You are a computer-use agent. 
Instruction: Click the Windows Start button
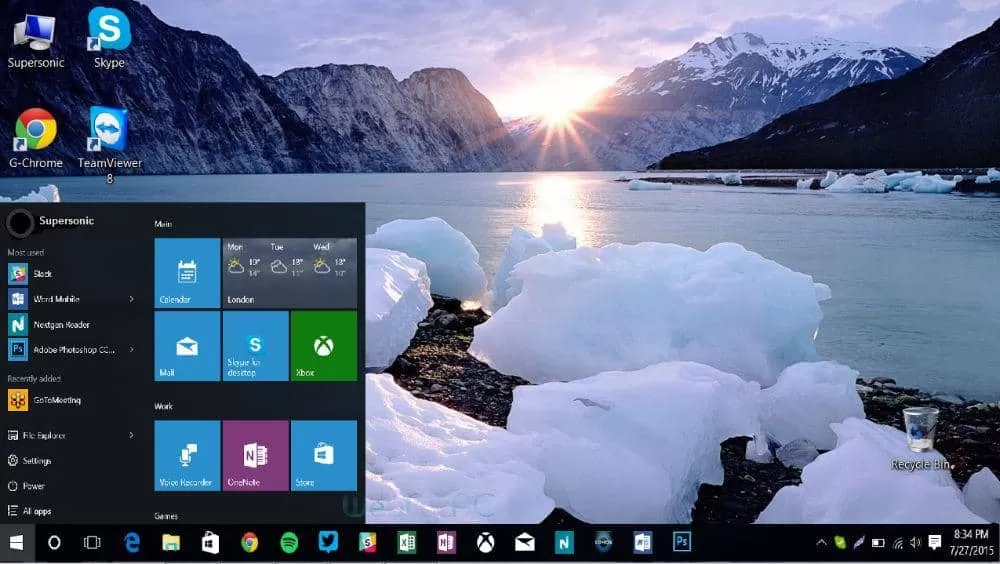(17, 543)
